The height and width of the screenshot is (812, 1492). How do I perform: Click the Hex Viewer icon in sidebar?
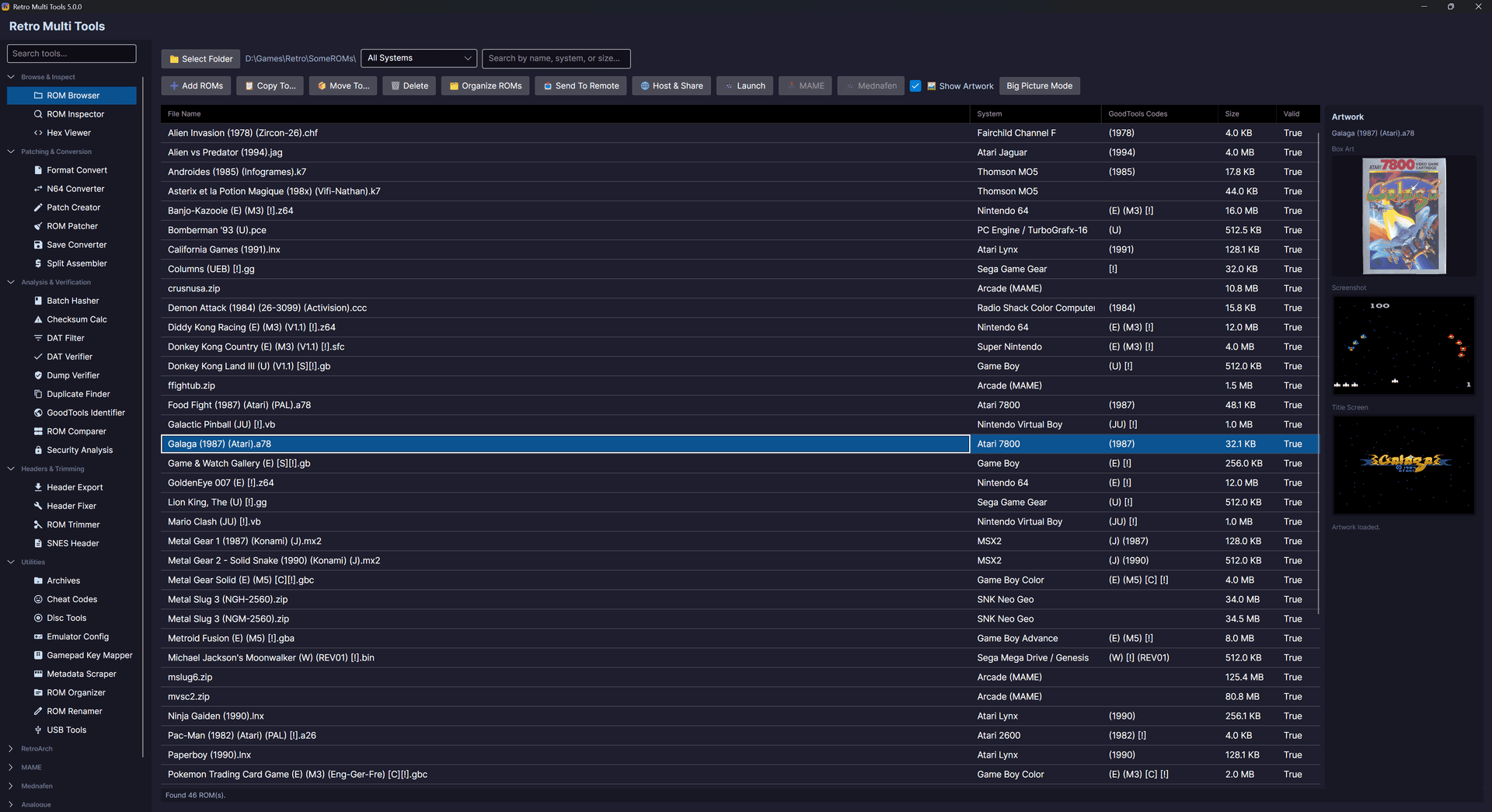pos(38,133)
